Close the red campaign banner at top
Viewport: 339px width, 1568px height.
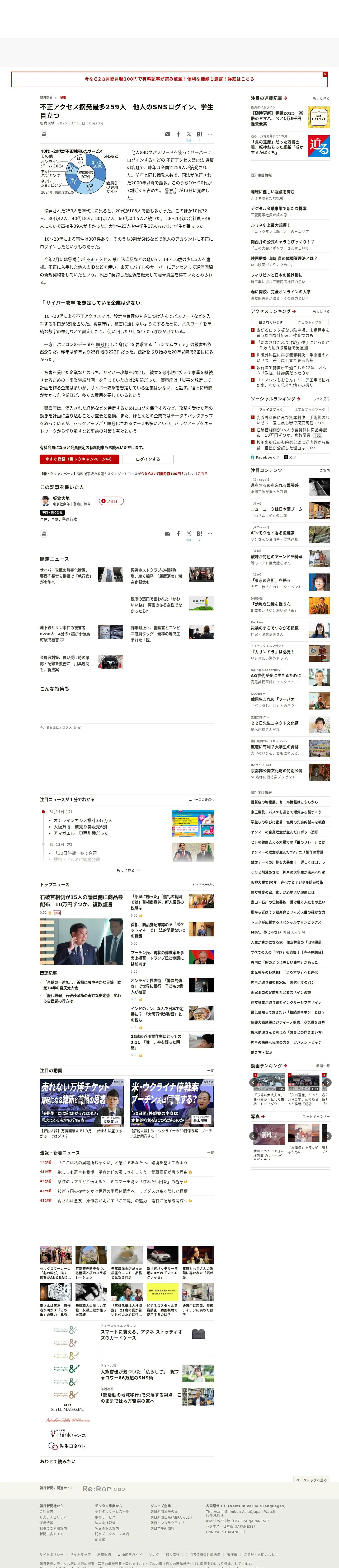point(324,74)
